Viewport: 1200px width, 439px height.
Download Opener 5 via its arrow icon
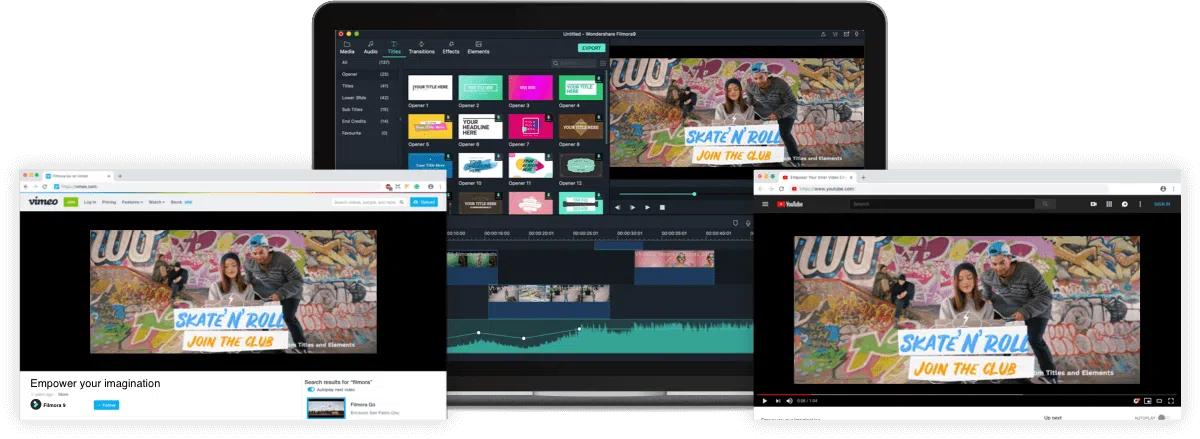pos(449,117)
